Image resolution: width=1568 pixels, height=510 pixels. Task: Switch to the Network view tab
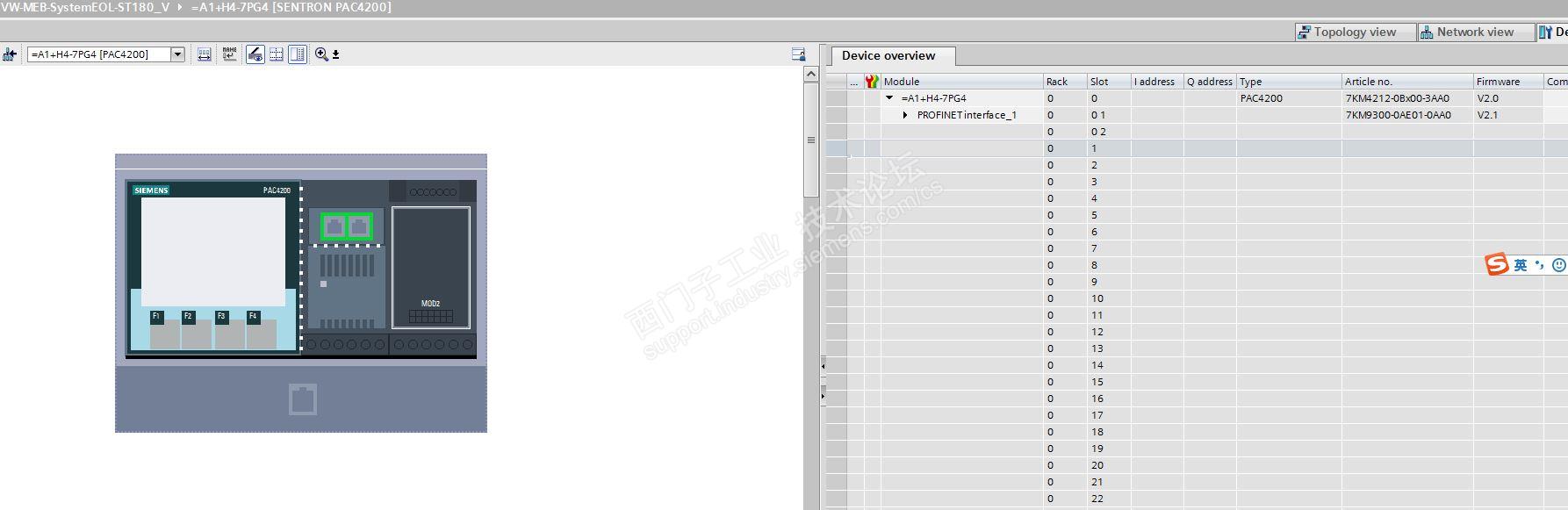[1475, 32]
